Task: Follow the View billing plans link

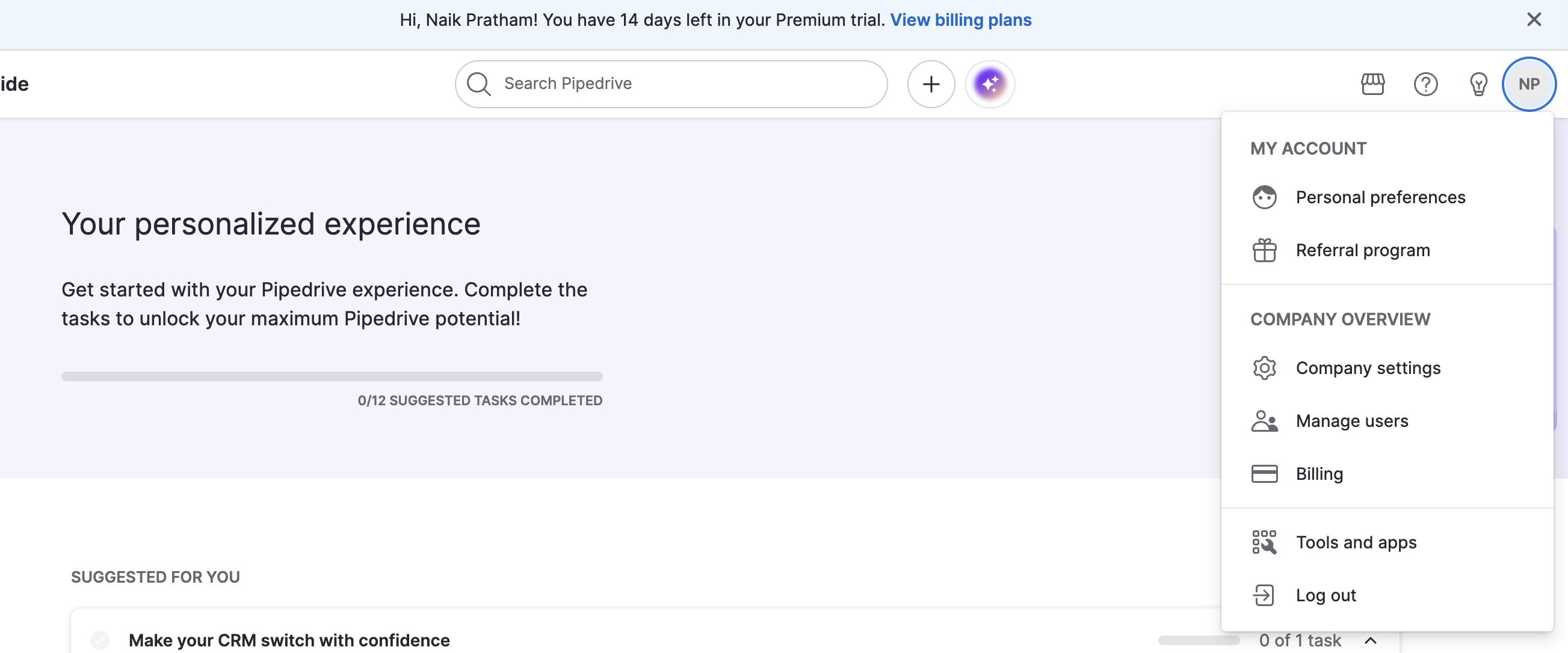Action: click(x=960, y=20)
